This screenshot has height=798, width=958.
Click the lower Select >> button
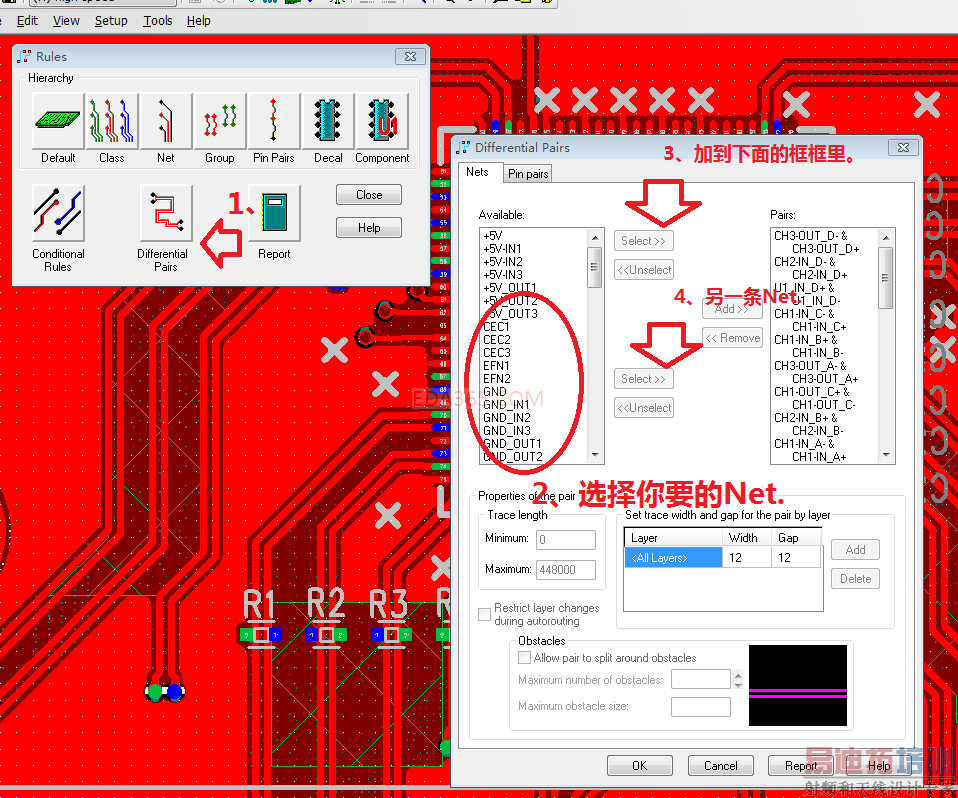click(643, 379)
